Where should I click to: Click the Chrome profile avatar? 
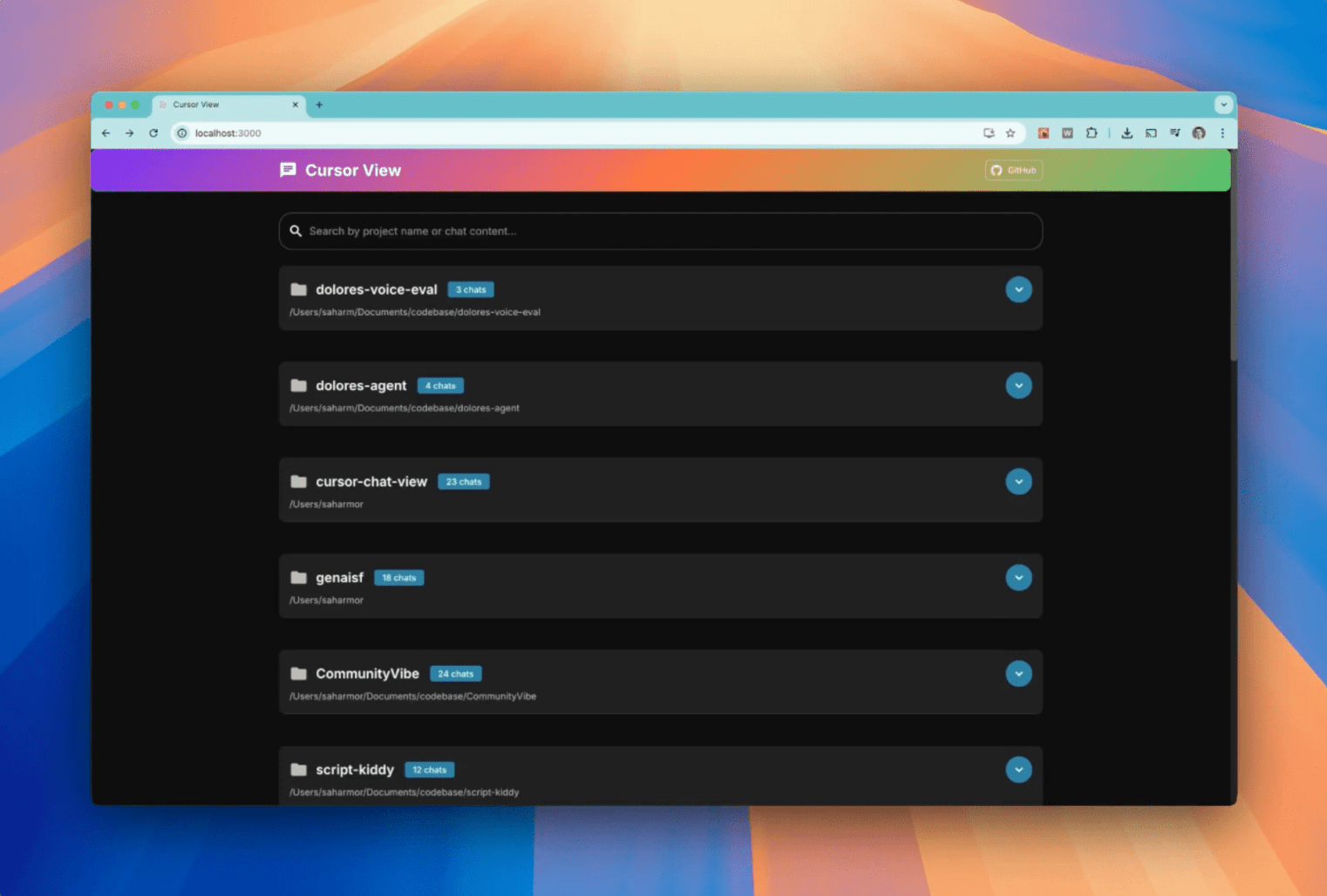point(1199,133)
